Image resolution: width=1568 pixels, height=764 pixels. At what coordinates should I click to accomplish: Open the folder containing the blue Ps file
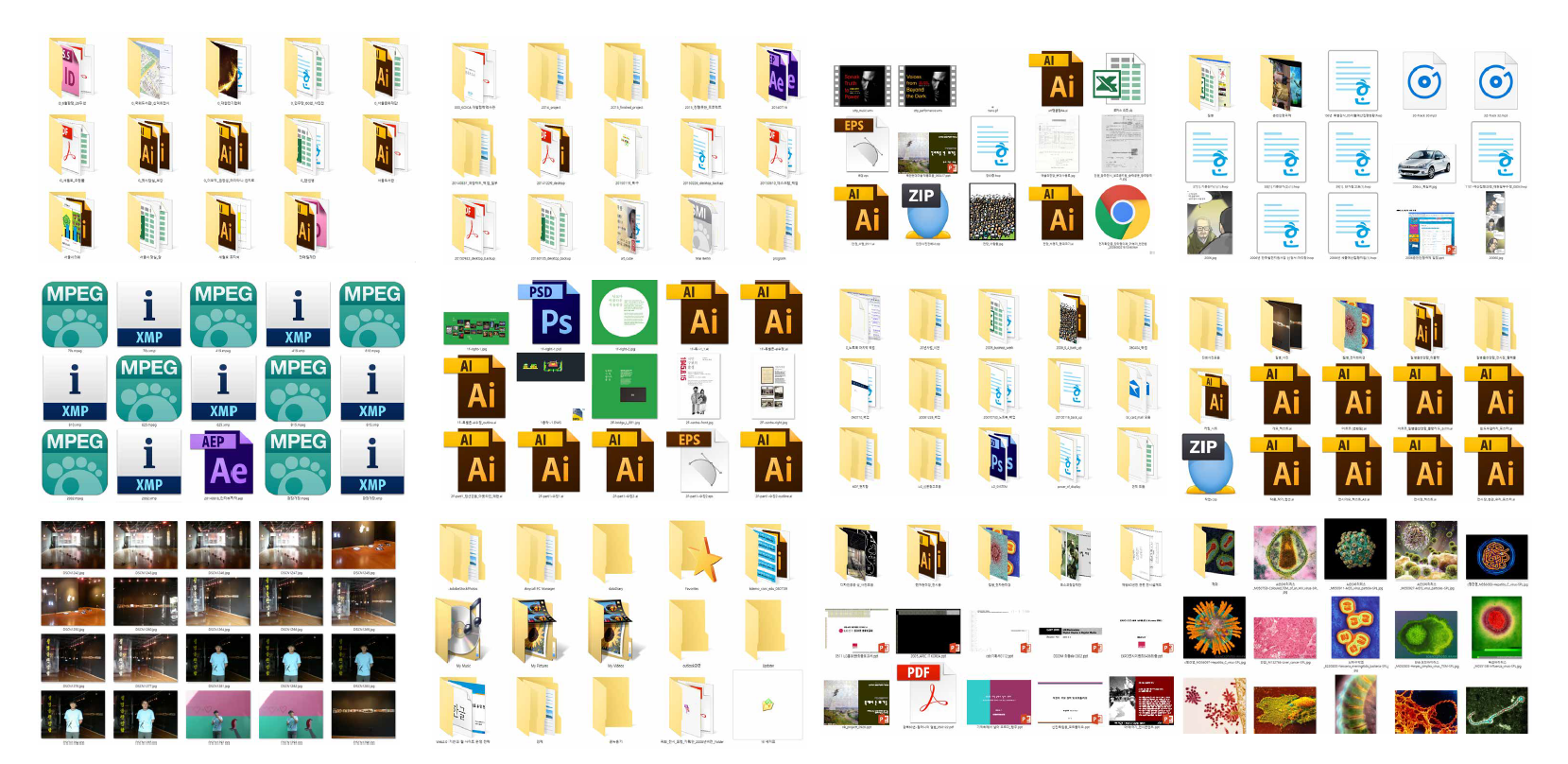click(1000, 455)
